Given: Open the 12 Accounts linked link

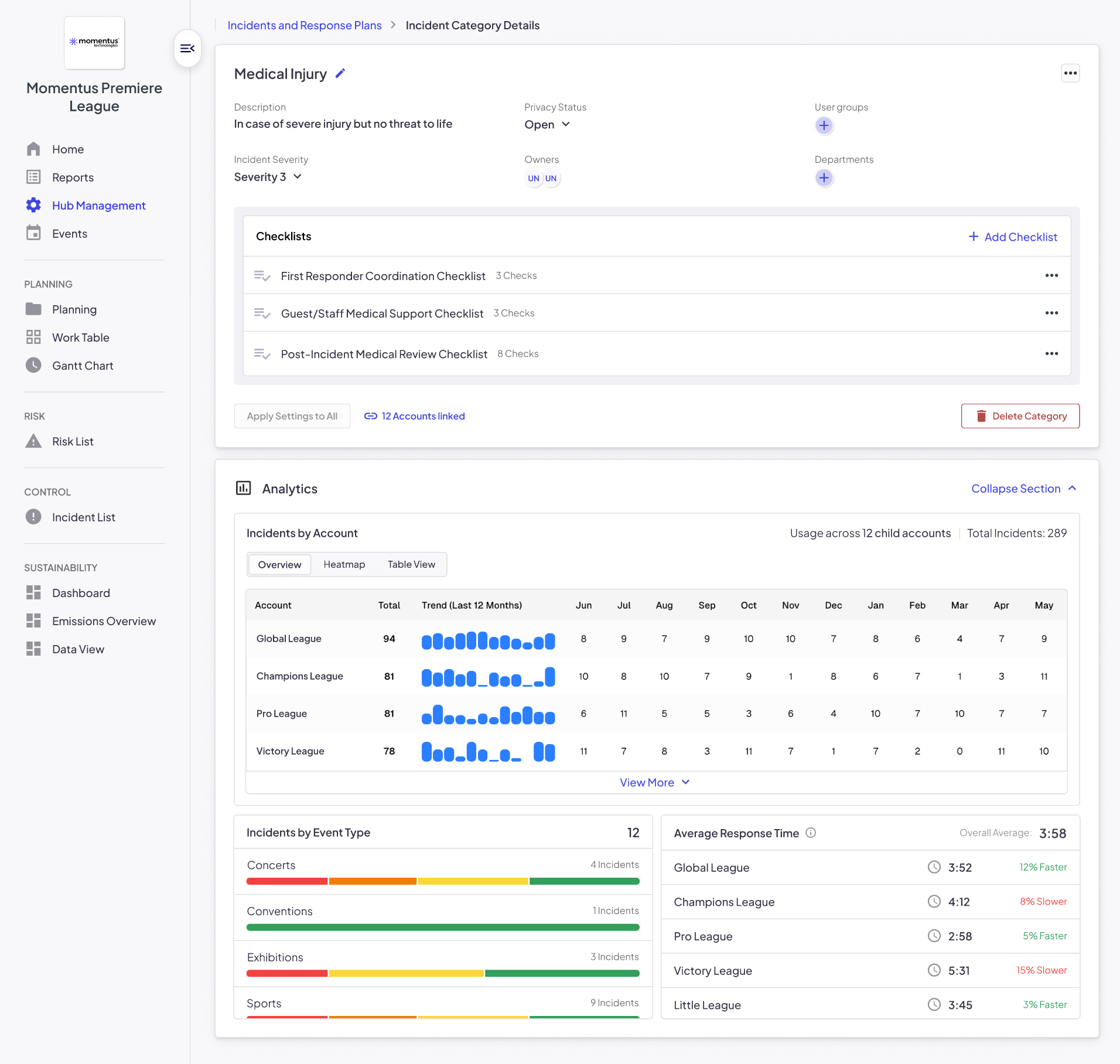Looking at the screenshot, I should (x=414, y=416).
